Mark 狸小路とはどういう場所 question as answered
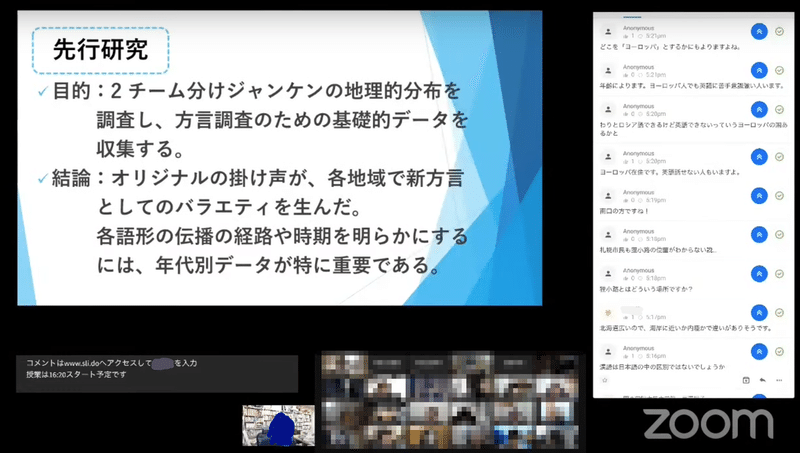800x453 pixels. point(779,274)
